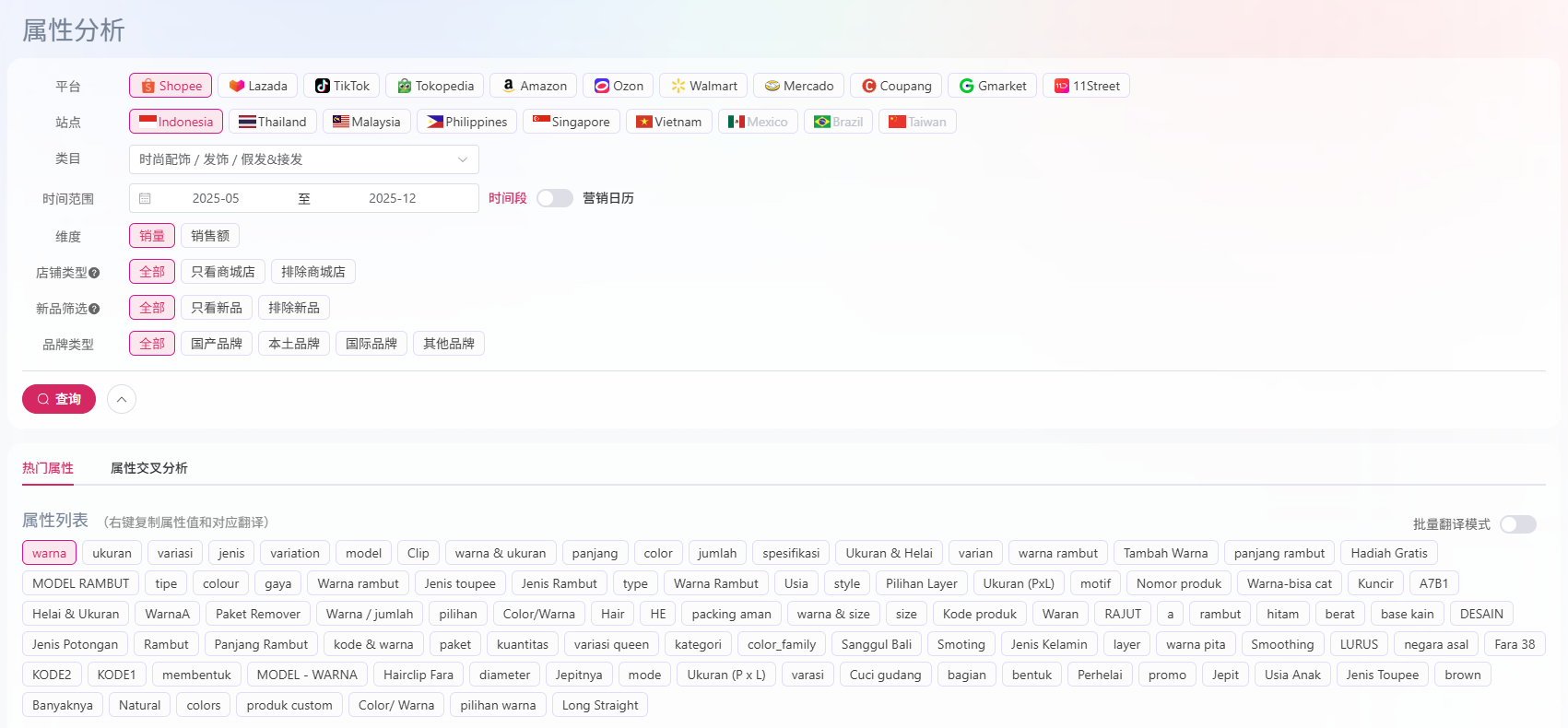Enable batch translation mode switch

coord(1517,524)
